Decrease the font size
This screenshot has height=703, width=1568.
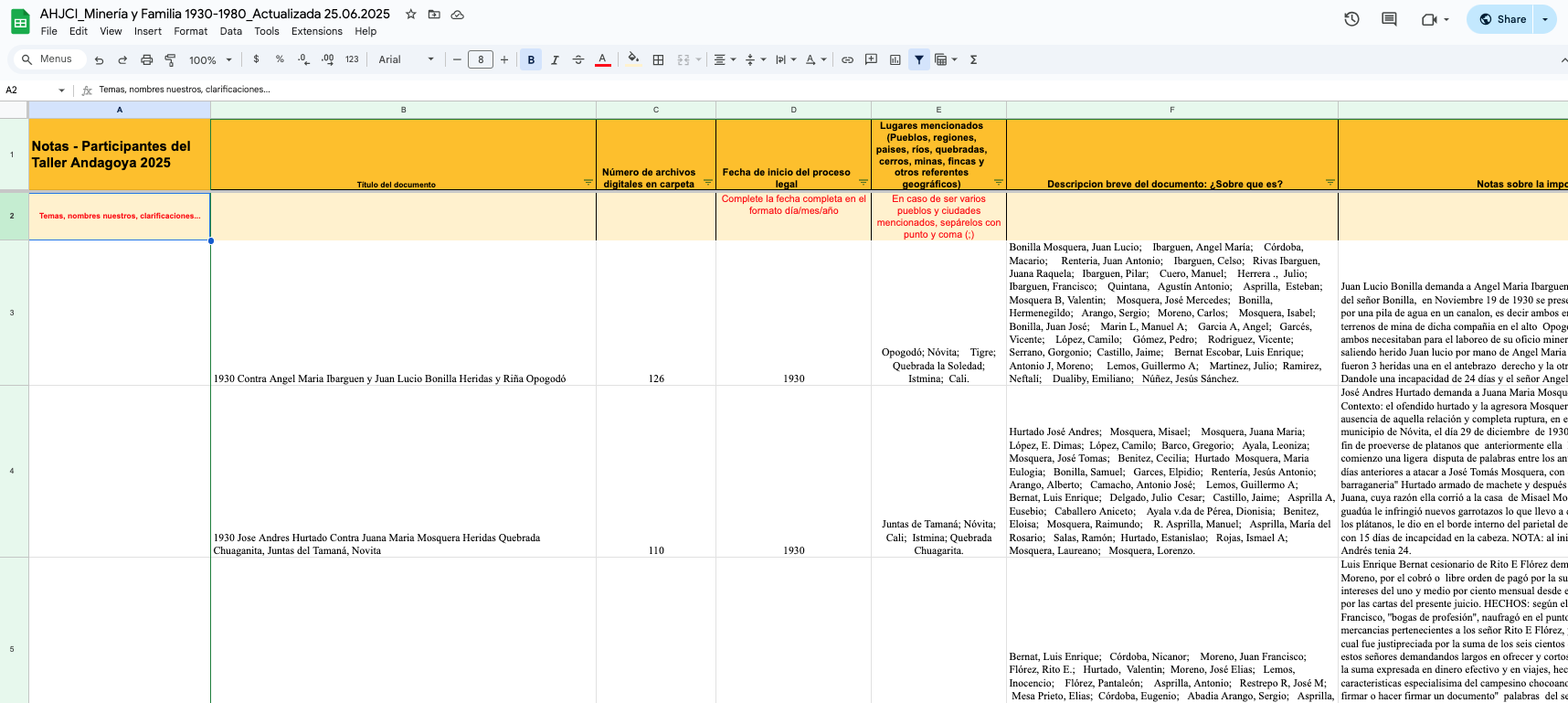[x=457, y=60]
